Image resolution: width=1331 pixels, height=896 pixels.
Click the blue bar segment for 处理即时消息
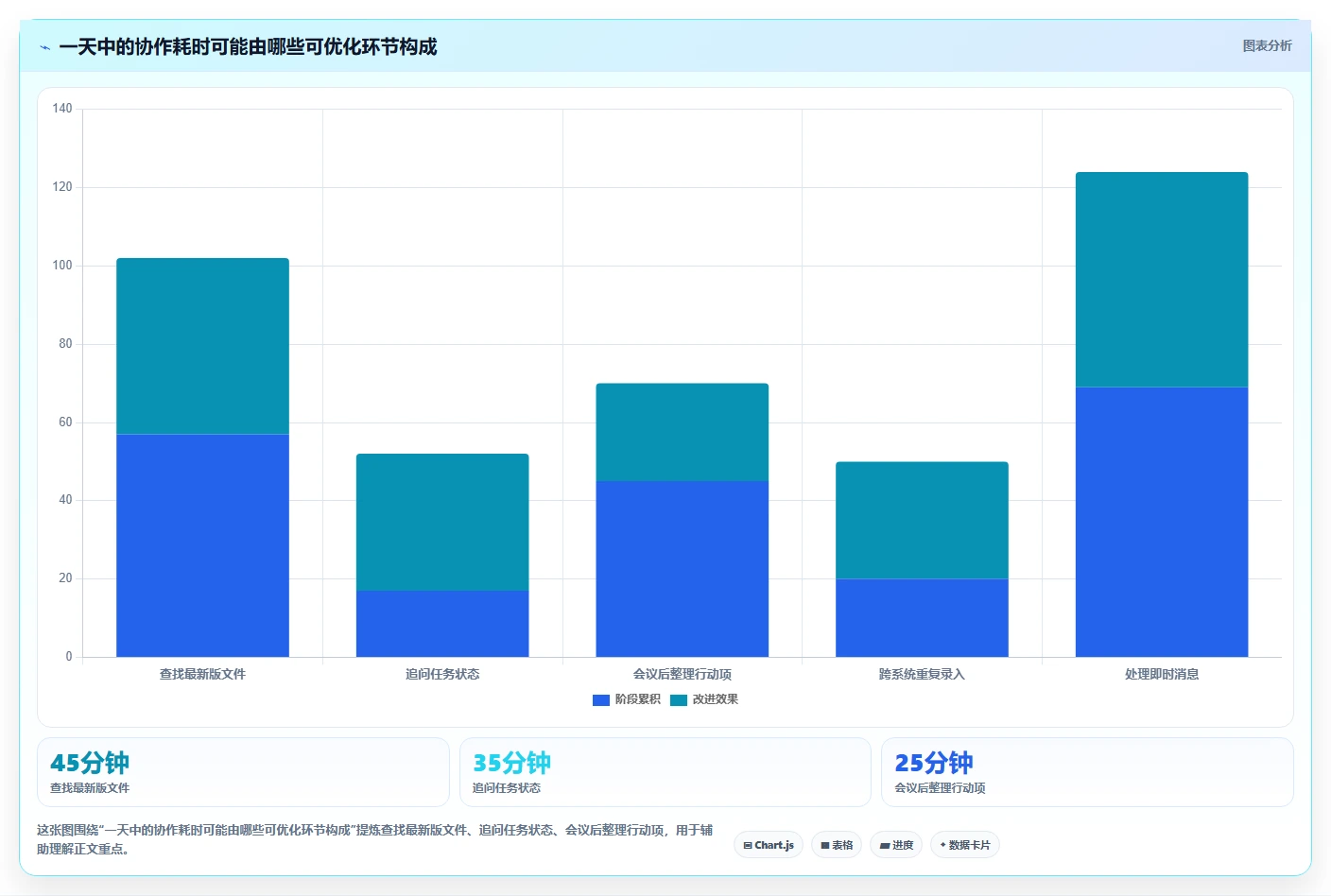[1162, 522]
